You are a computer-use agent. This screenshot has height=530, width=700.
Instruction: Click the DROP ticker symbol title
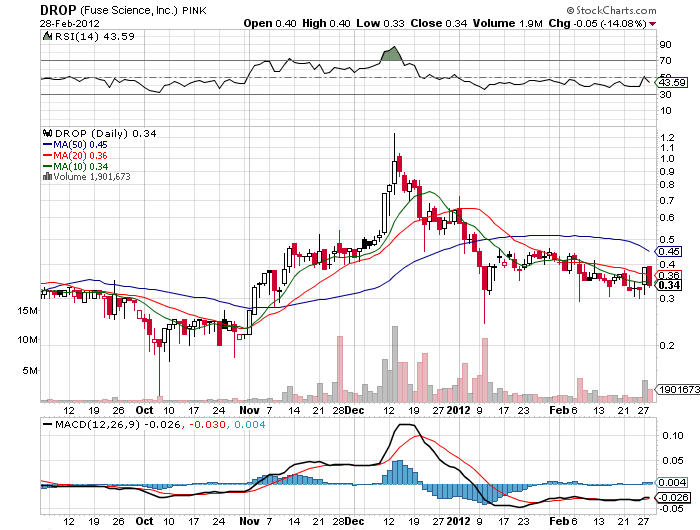58,10
